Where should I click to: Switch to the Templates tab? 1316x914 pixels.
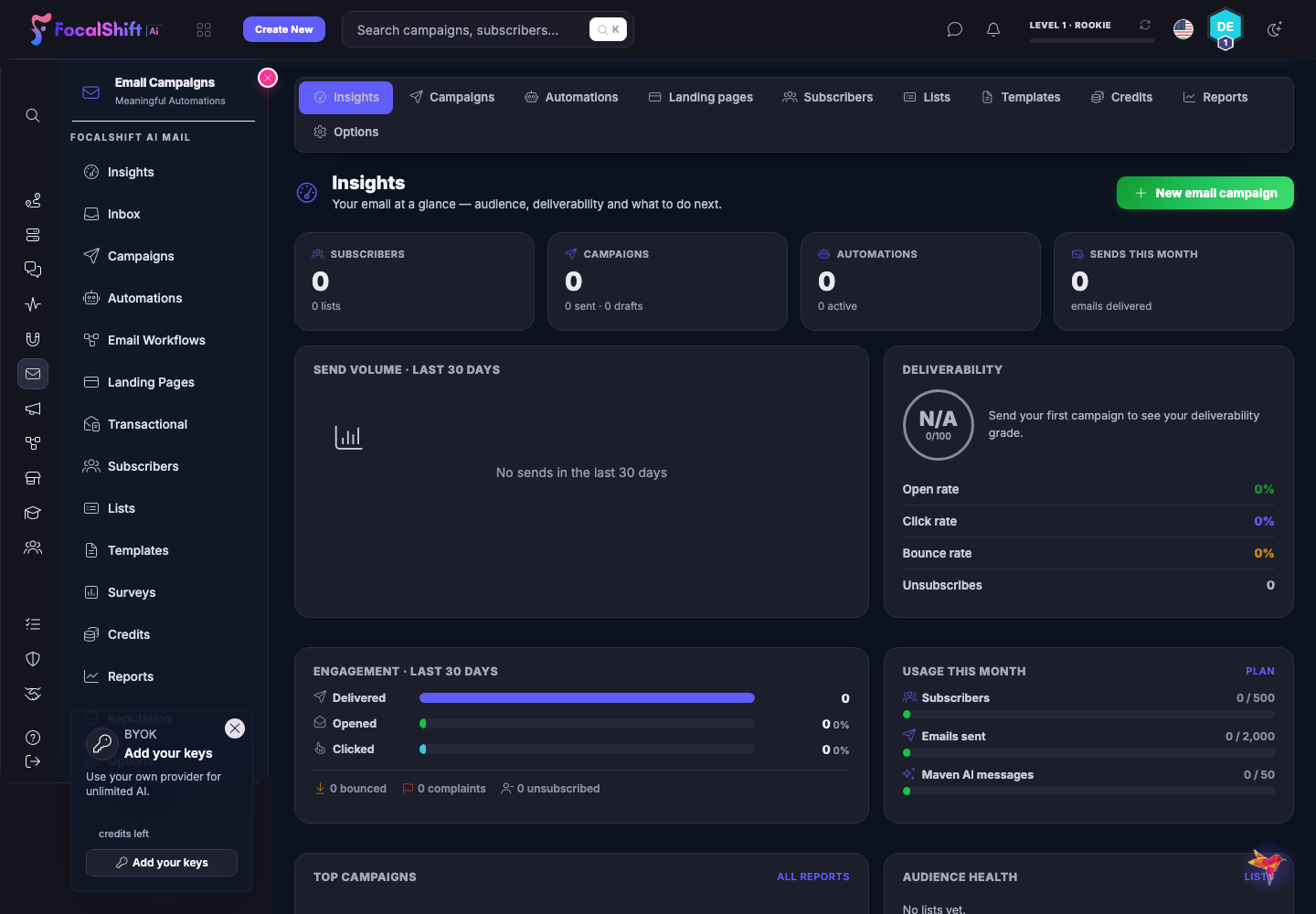tap(1021, 97)
